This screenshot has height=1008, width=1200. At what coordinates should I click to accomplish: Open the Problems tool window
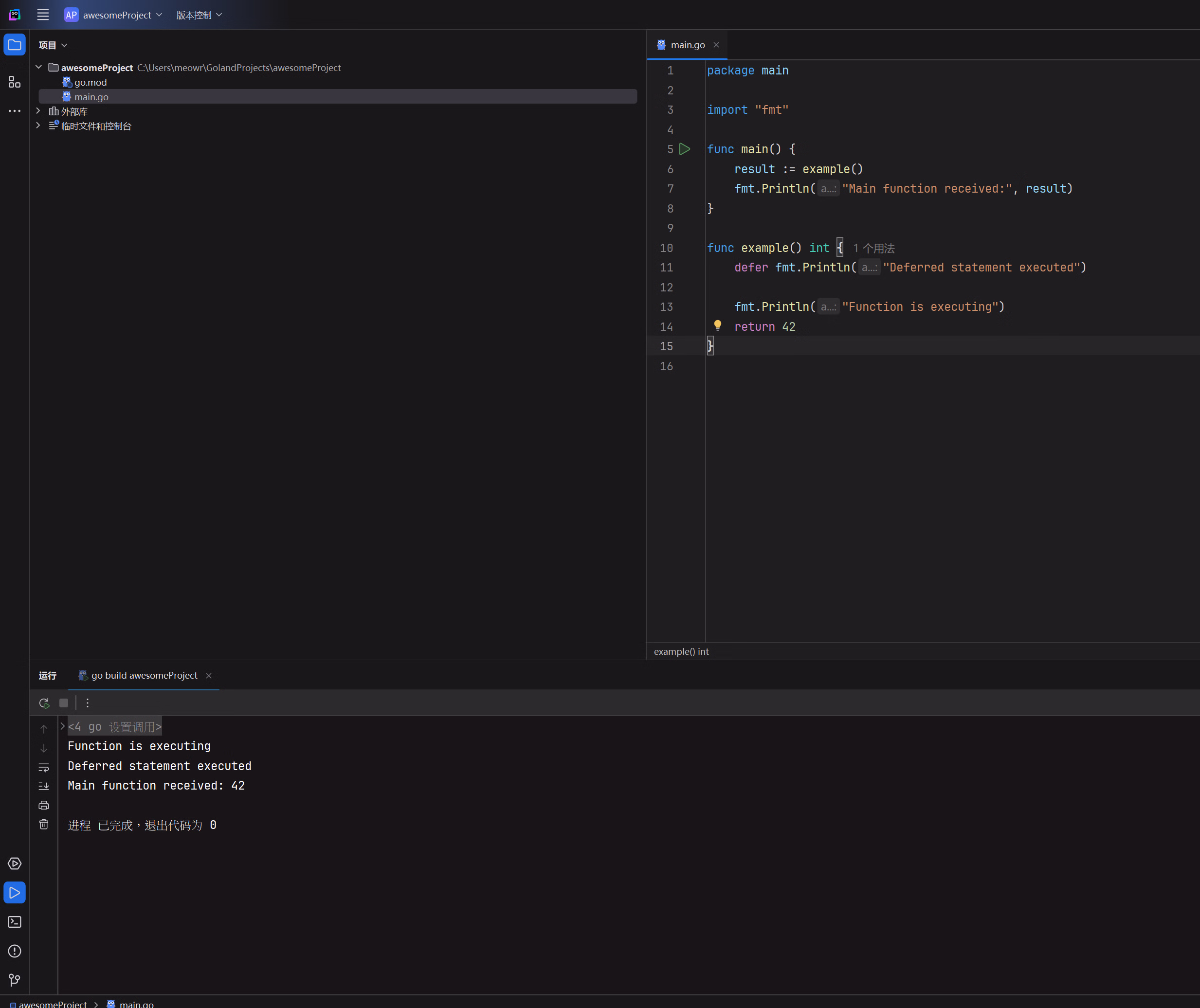[x=14, y=951]
